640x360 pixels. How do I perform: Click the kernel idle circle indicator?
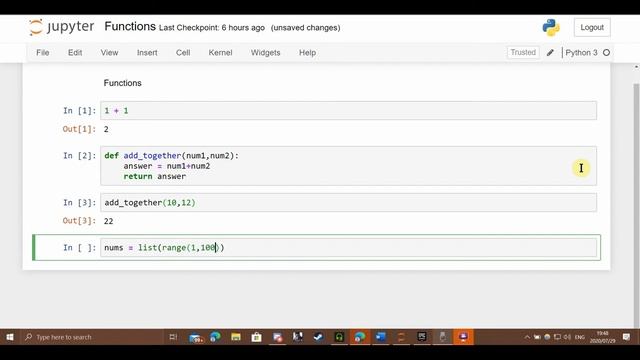click(607, 53)
